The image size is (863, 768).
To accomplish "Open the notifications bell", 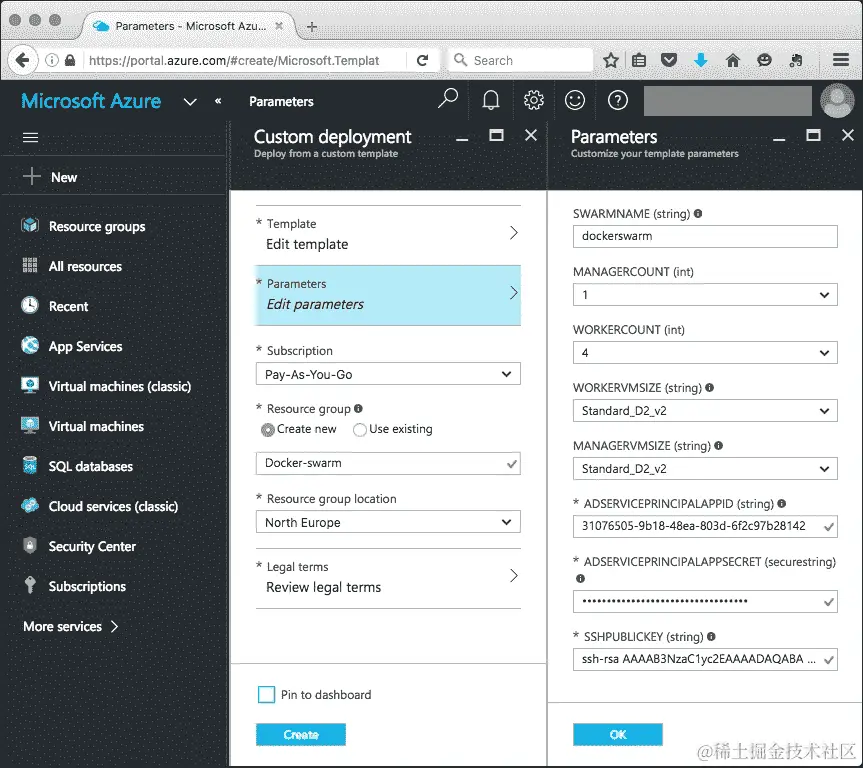I will [x=490, y=100].
